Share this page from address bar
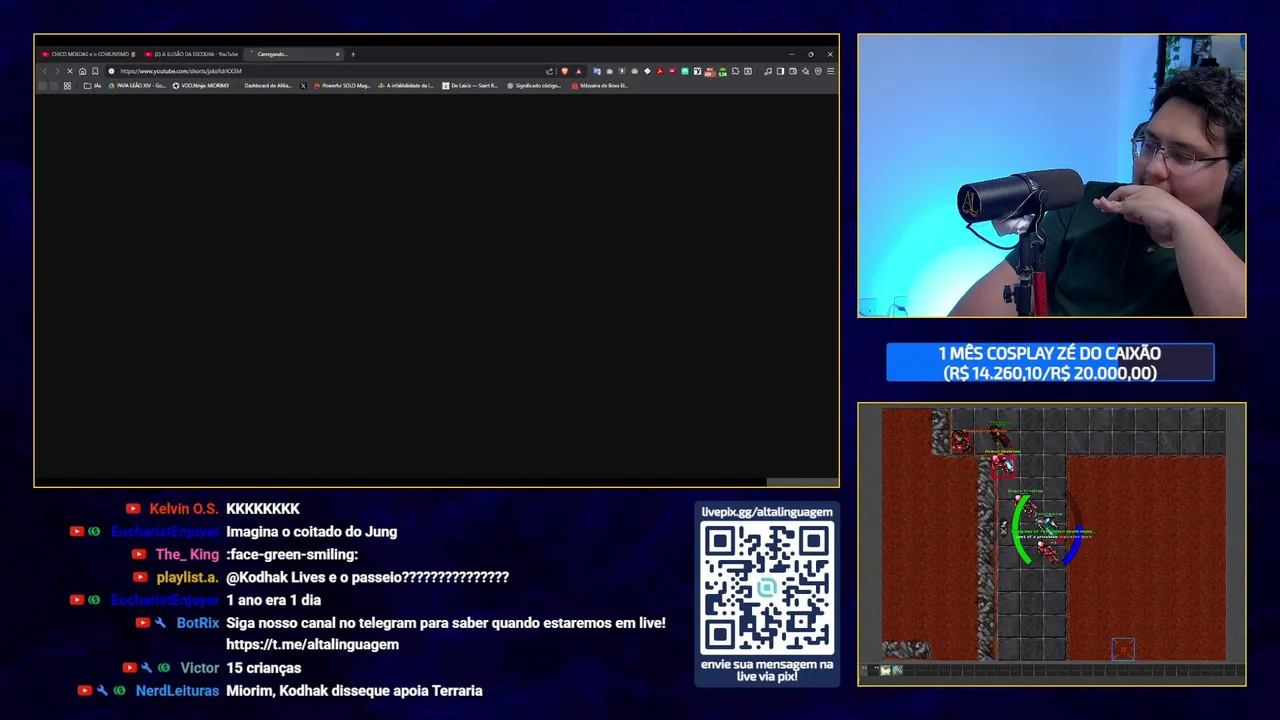 [x=549, y=71]
